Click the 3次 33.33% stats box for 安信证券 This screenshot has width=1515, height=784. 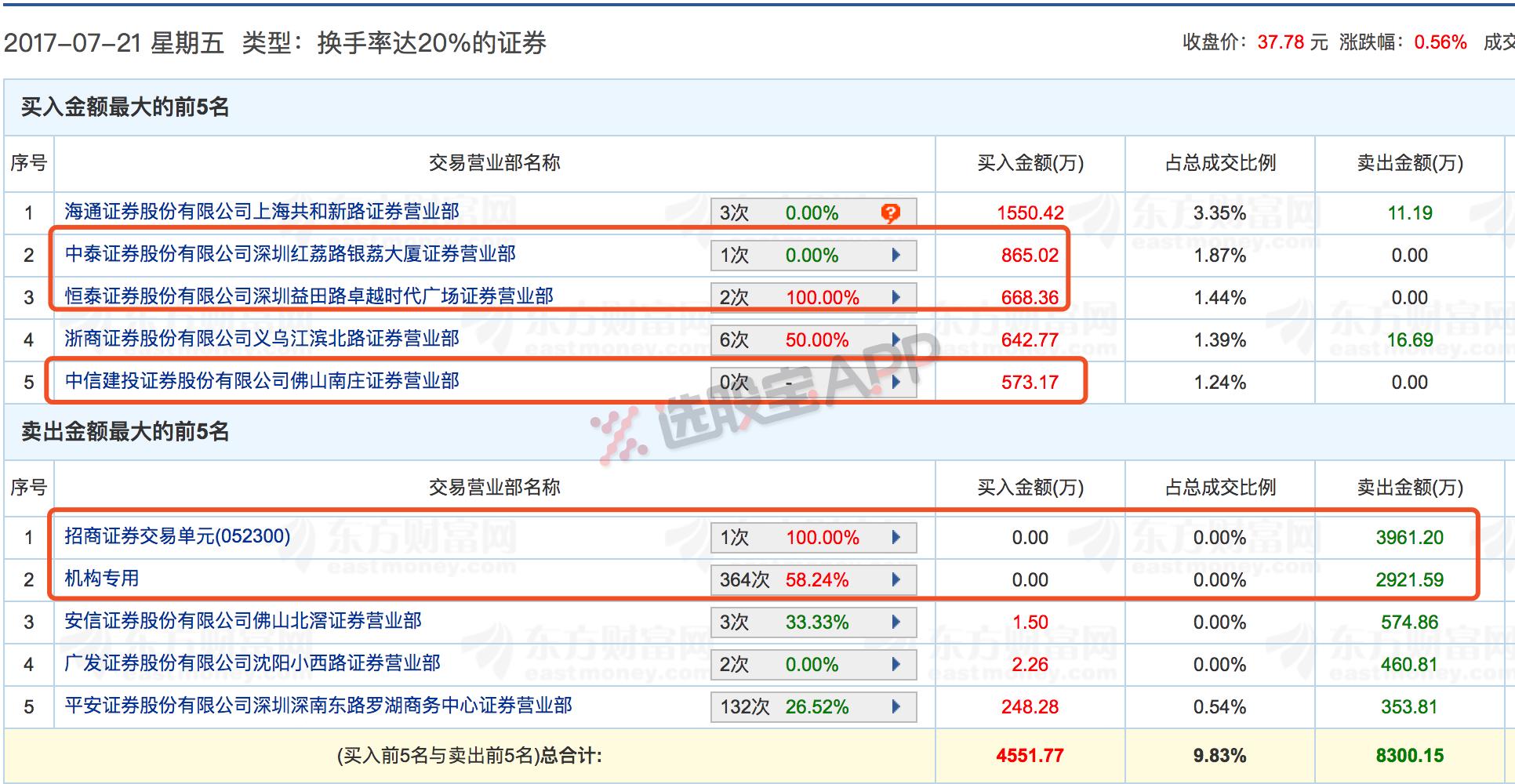(813, 622)
